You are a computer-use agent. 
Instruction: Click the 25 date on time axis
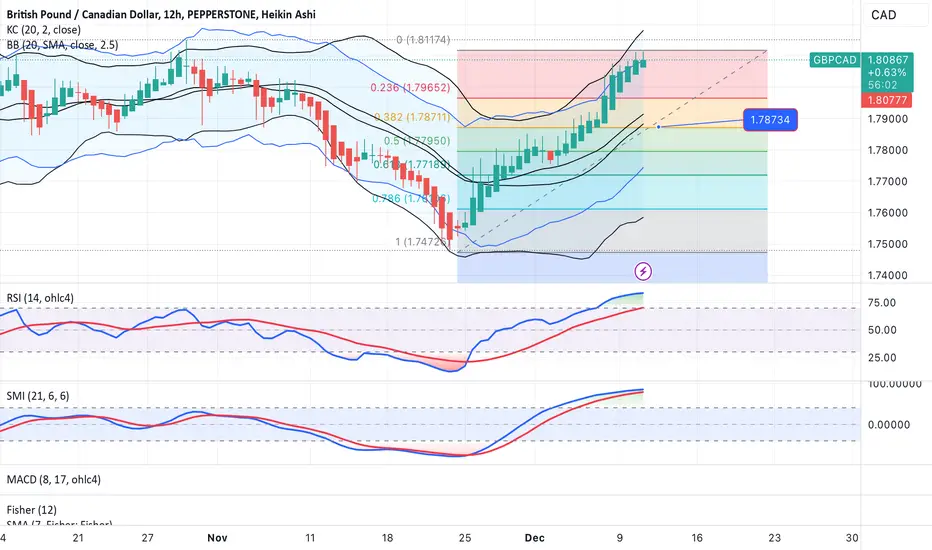click(x=465, y=538)
